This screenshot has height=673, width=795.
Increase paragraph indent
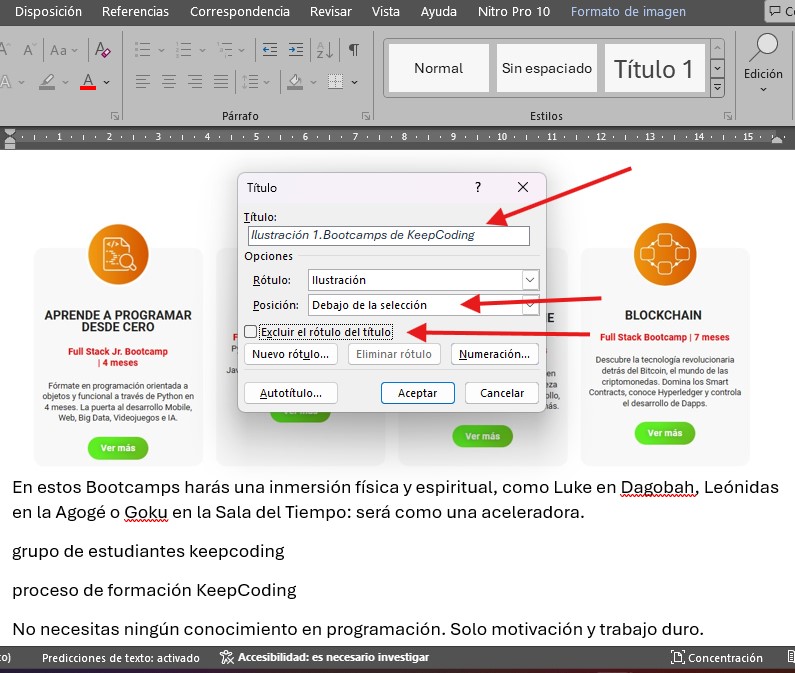[x=296, y=50]
